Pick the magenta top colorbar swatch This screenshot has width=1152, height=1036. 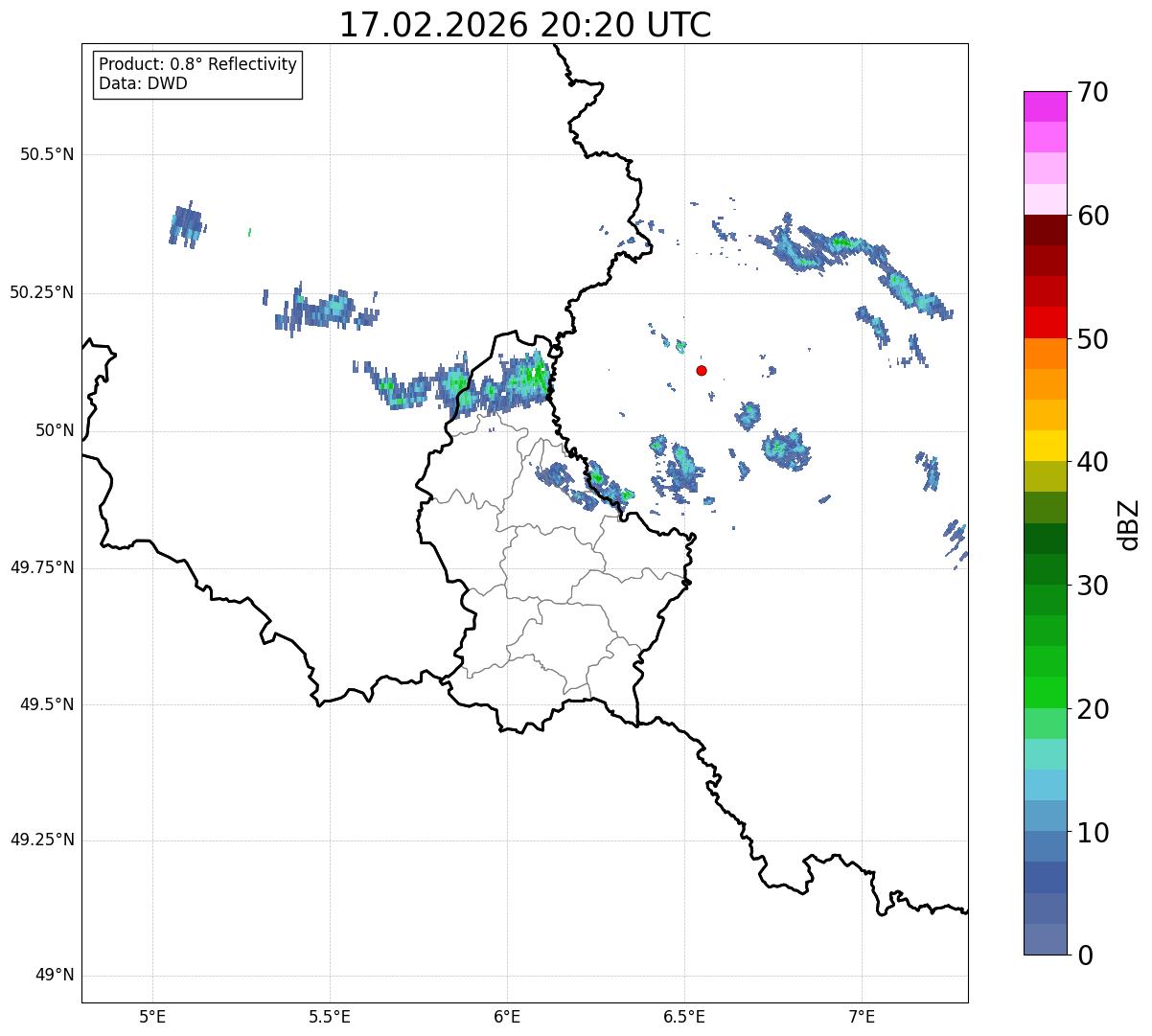coord(1045,106)
